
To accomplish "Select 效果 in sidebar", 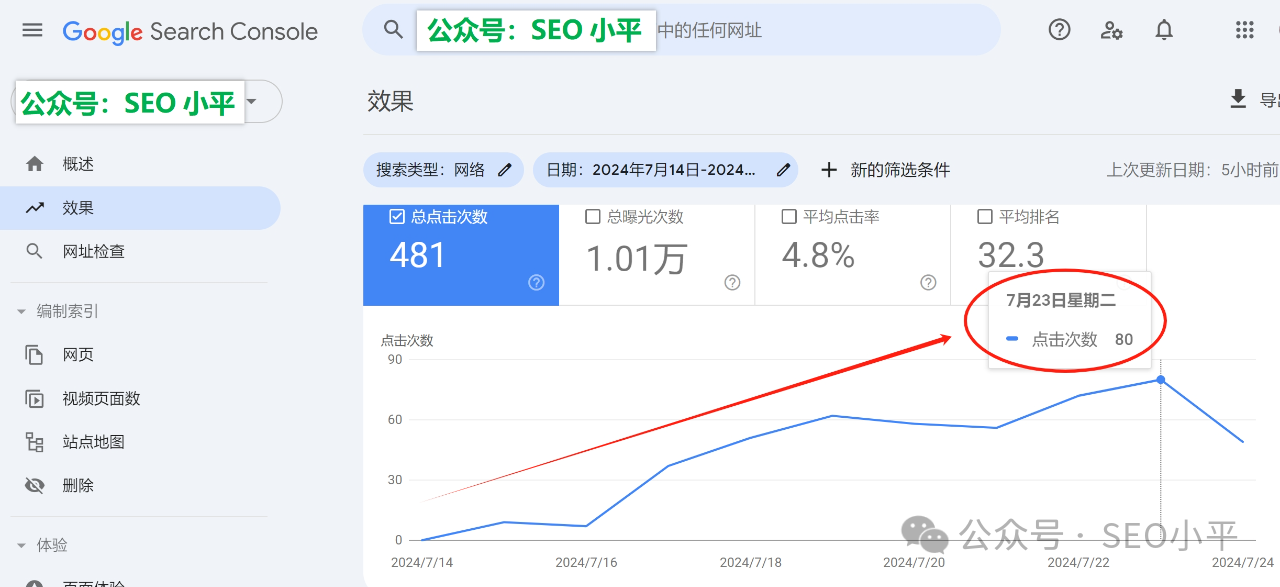I will [140, 208].
